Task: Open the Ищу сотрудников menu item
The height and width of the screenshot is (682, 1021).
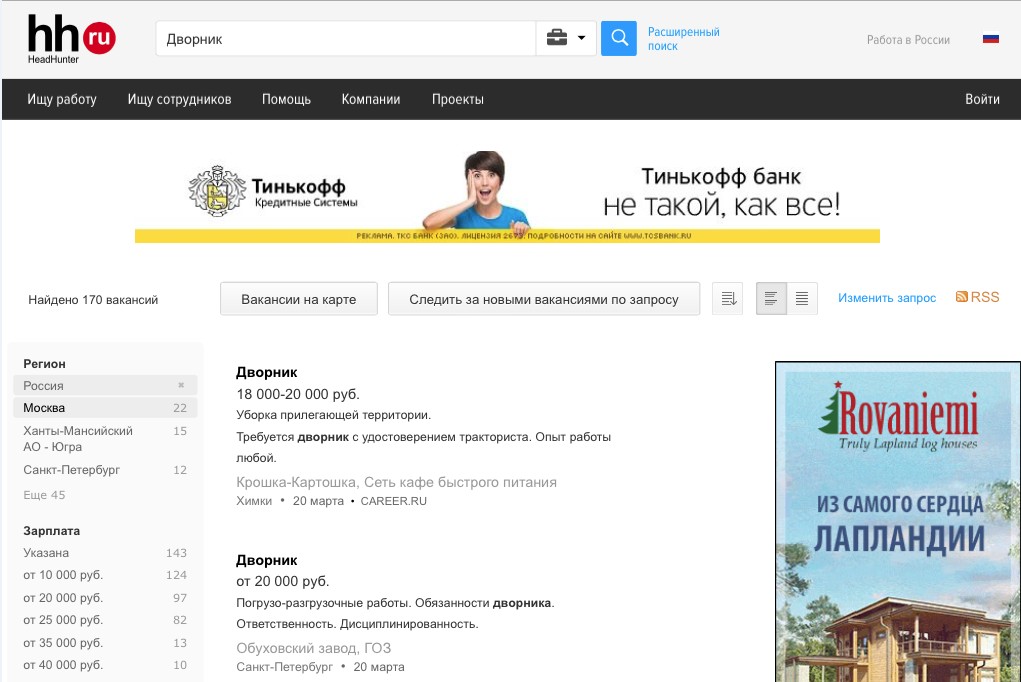Action: click(x=179, y=99)
